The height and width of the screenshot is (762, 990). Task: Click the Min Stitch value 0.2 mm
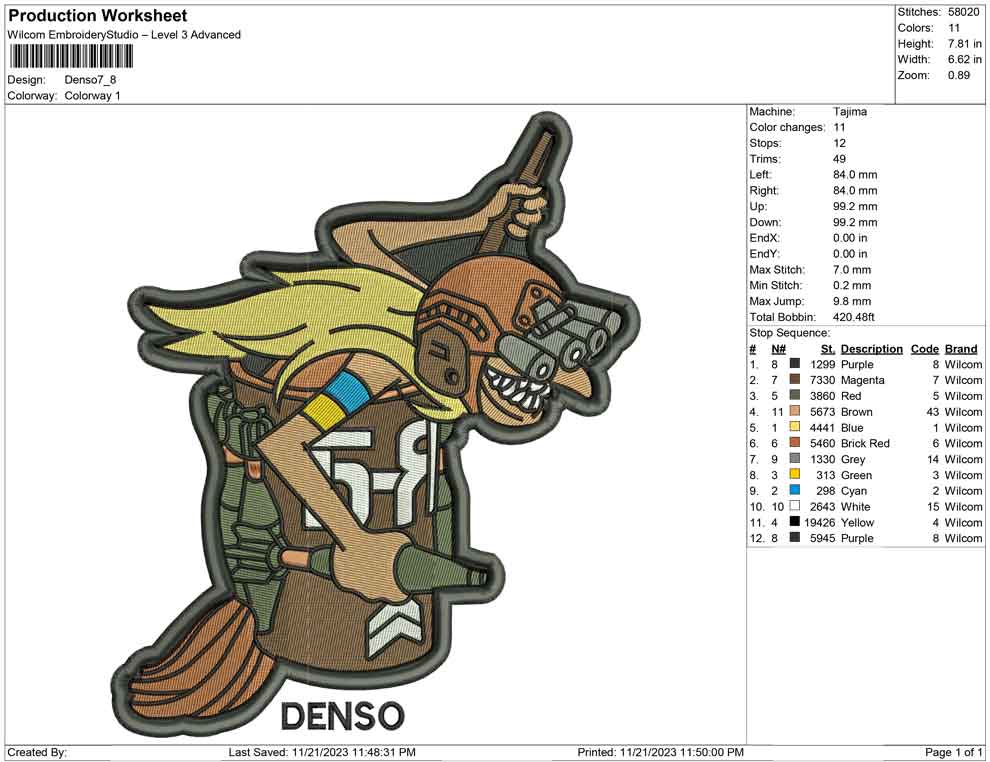852,285
